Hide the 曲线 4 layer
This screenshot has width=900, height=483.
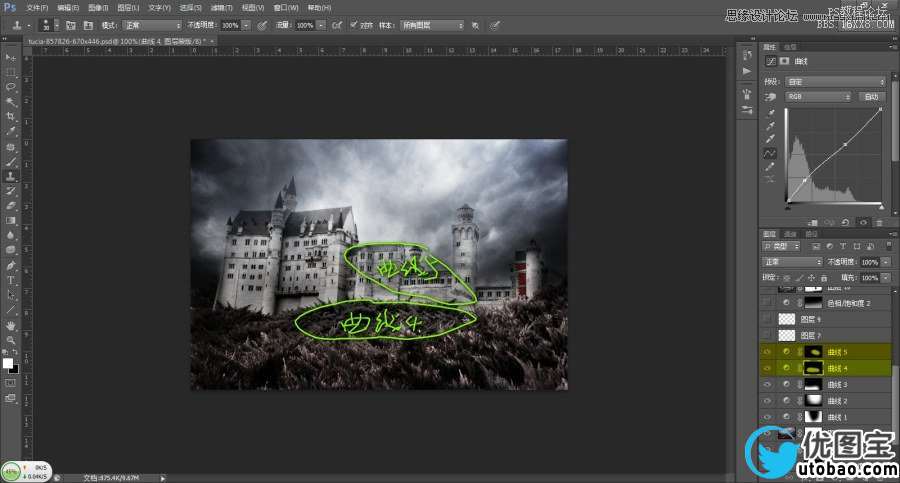pos(767,368)
